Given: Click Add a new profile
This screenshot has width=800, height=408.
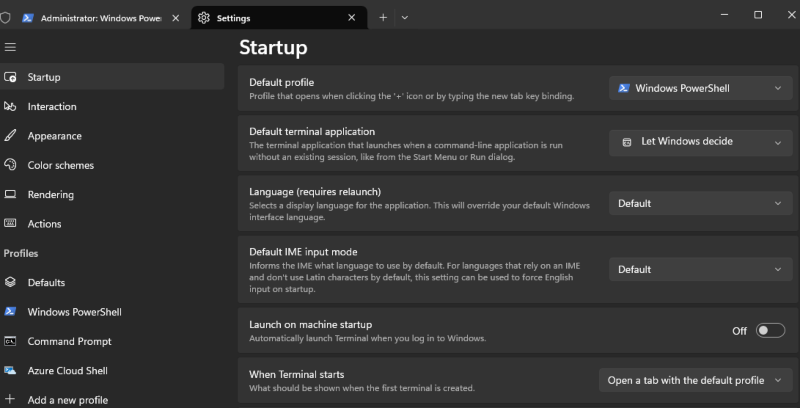Looking at the screenshot, I should click(112, 399).
